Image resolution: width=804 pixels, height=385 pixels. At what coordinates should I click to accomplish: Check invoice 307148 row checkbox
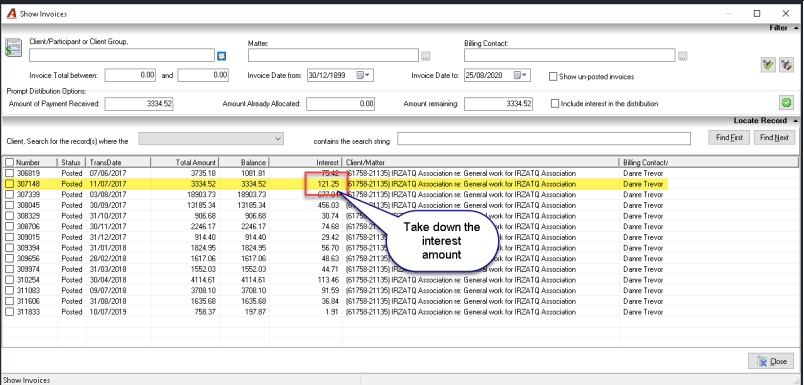[x=10, y=184]
